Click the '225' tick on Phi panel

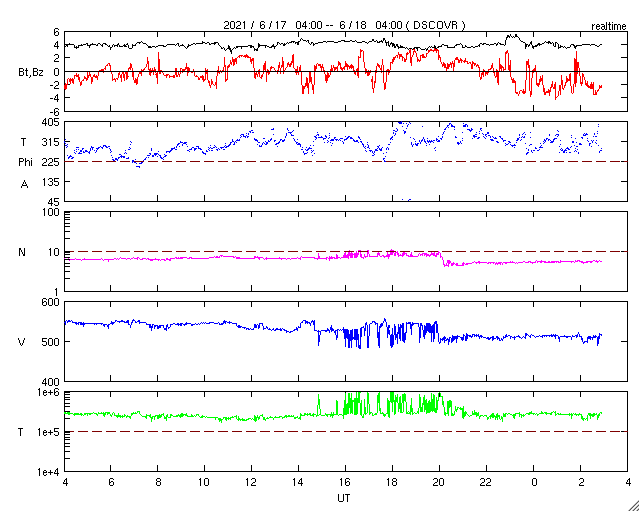point(51,162)
